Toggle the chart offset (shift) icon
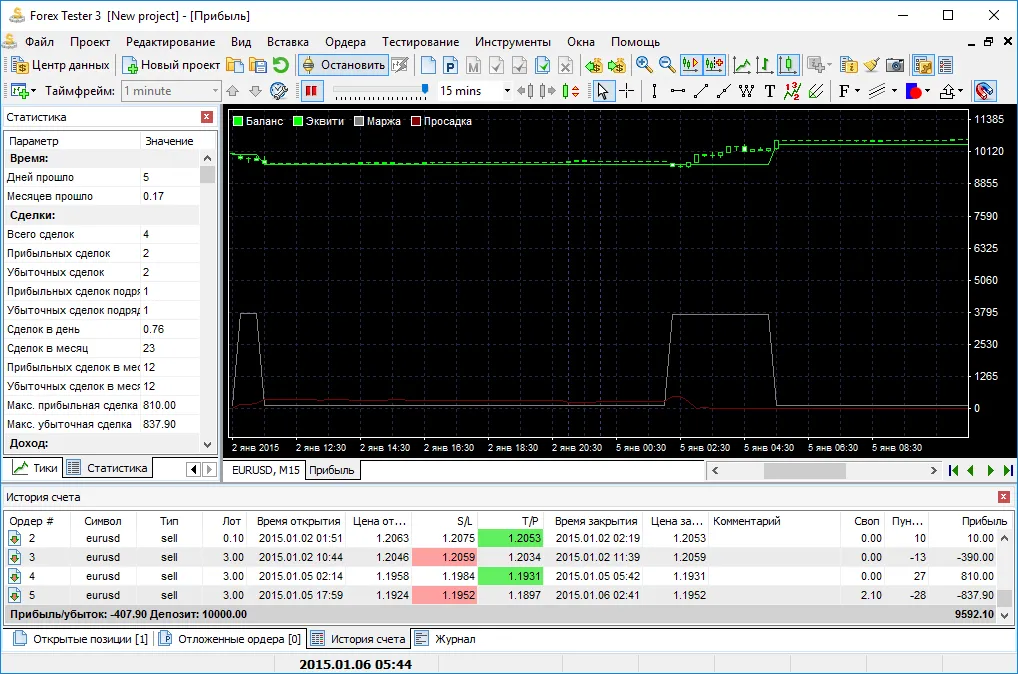The width and height of the screenshot is (1018, 674). 714,65
